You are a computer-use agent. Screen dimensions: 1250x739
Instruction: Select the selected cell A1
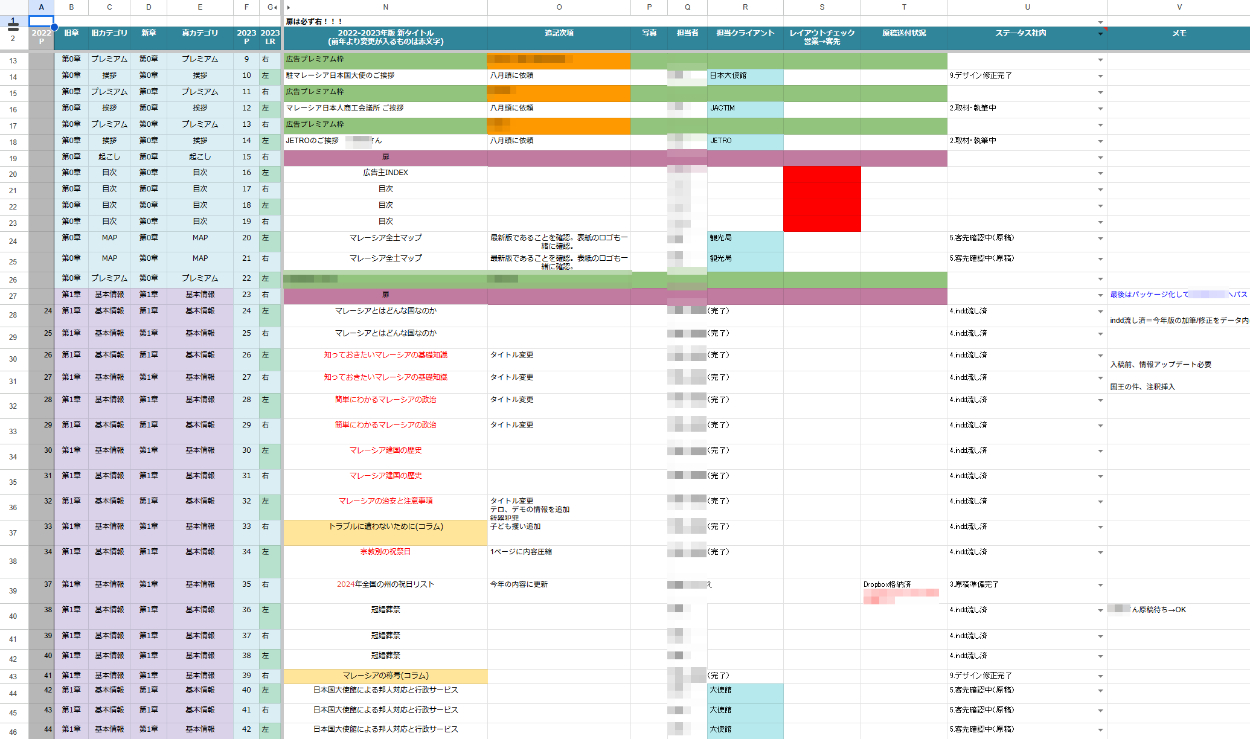point(41,20)
